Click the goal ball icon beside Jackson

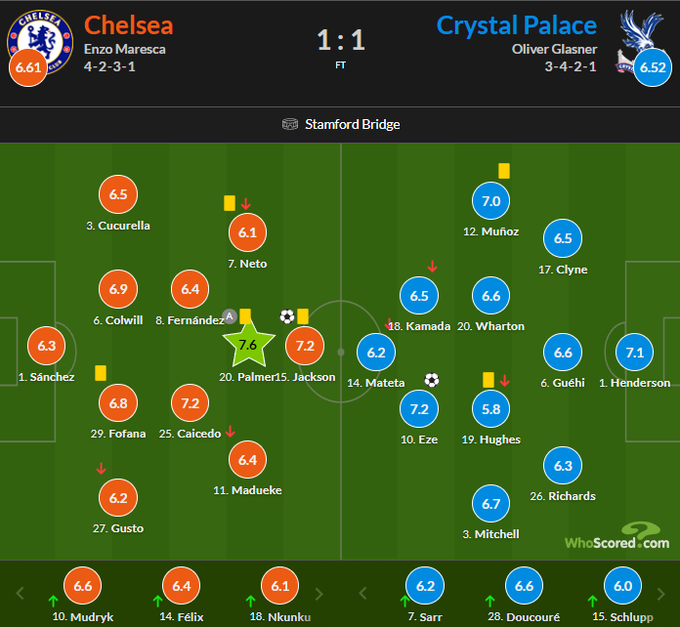tap(287, 317)
